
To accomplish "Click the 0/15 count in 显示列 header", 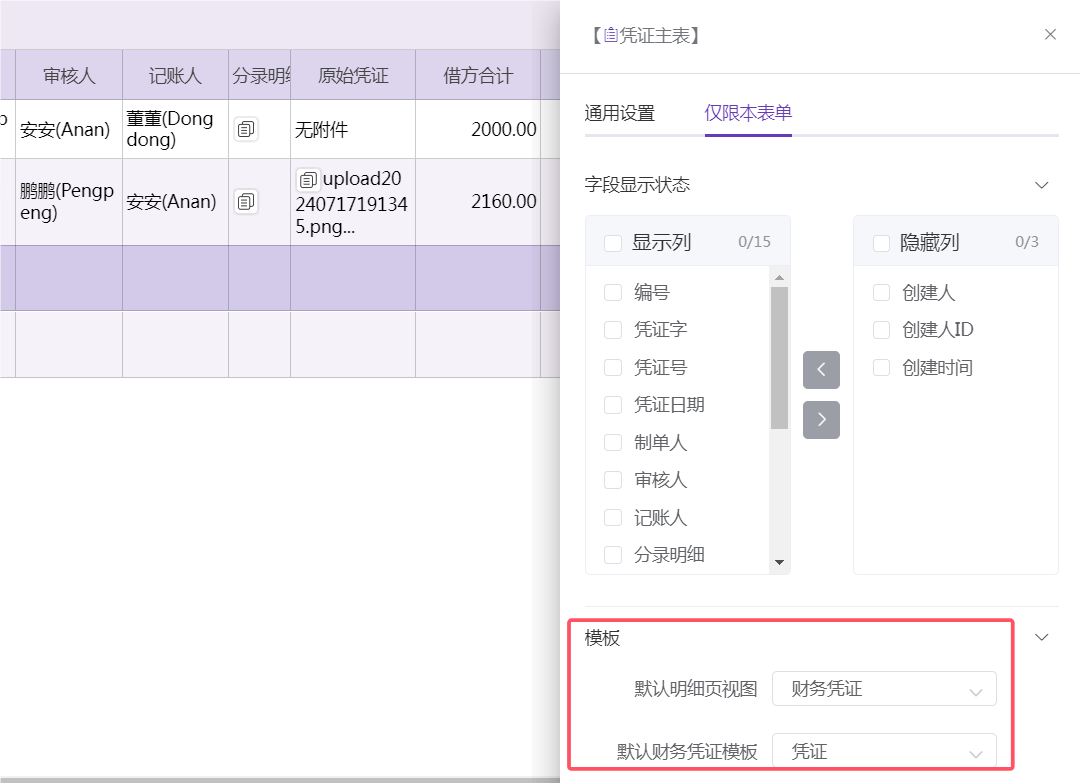I will point(754,242).
